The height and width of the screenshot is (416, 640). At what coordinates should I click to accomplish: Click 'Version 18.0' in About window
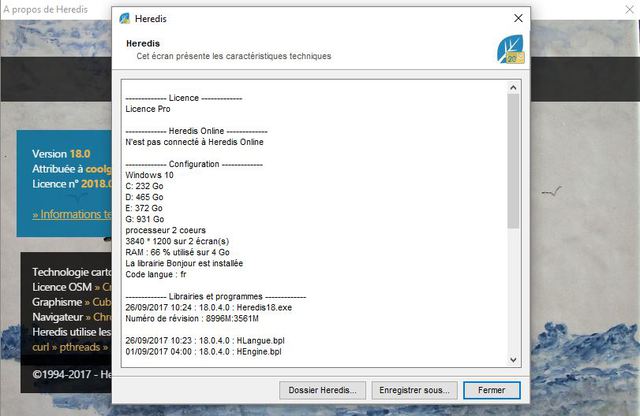coord(61,154)
